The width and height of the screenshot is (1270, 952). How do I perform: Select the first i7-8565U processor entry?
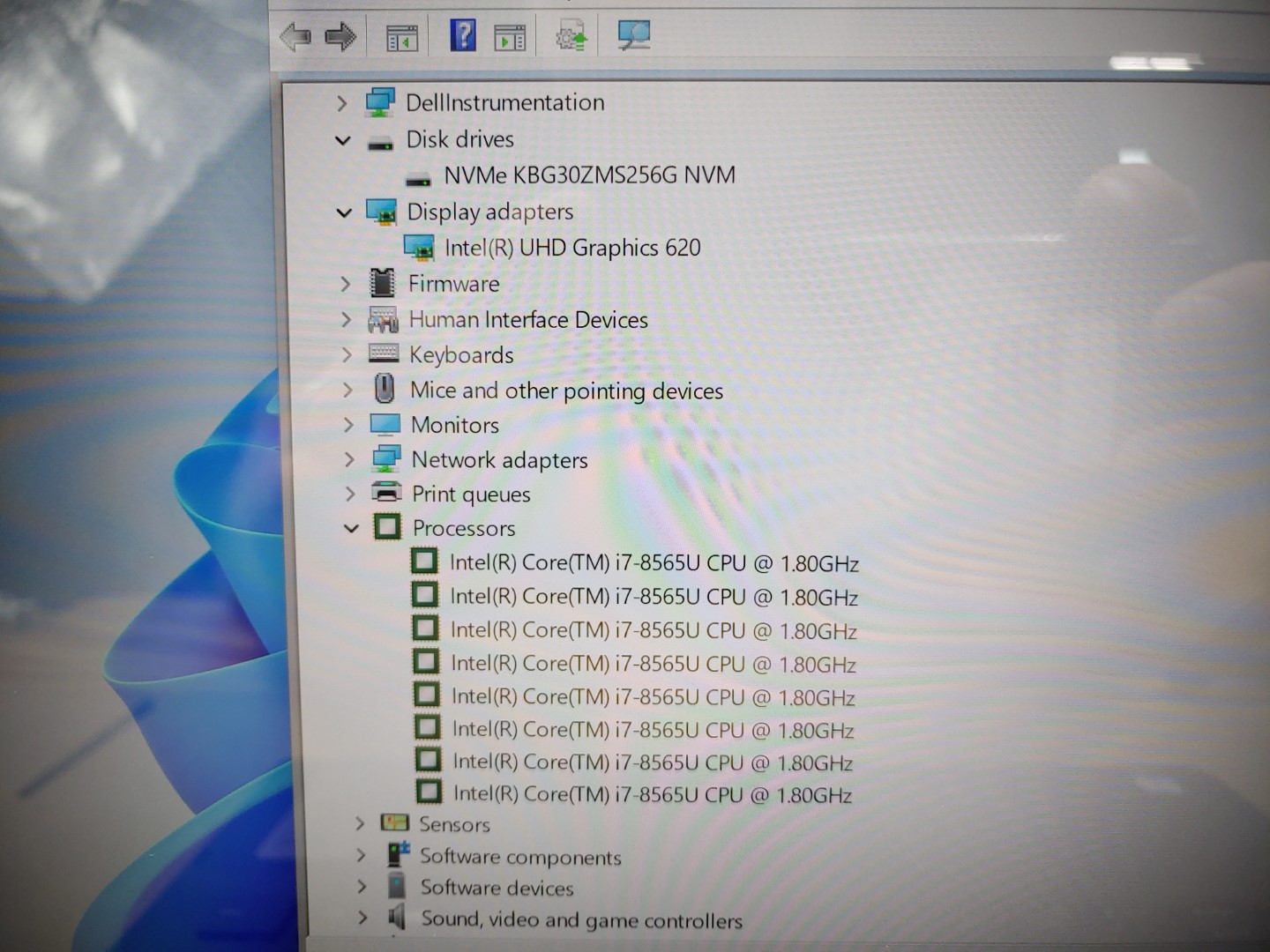[x=654, y=563]
